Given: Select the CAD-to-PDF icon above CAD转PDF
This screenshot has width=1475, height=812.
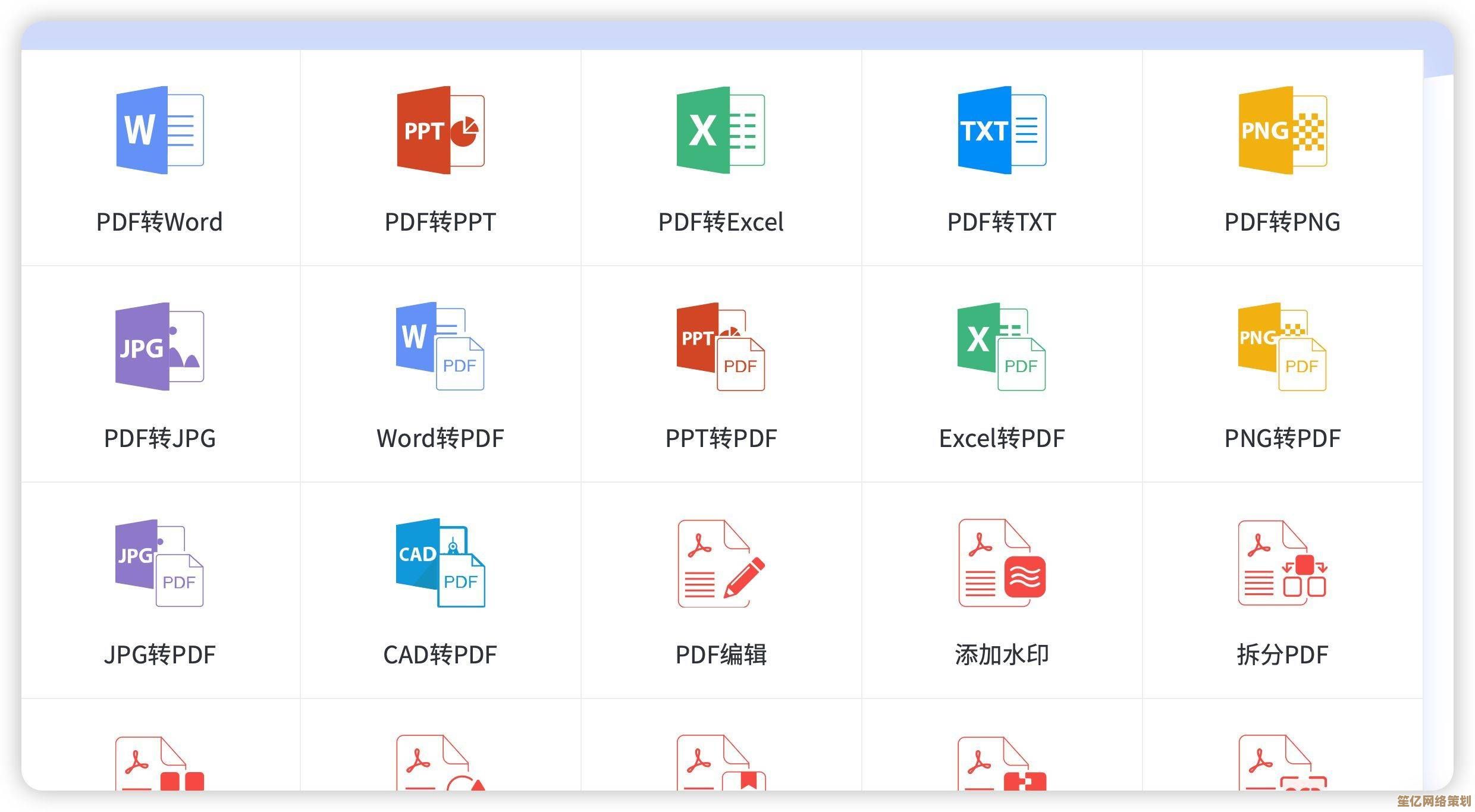Looking at the screenshot, I should pyautogui.click(x=441, y=563).
